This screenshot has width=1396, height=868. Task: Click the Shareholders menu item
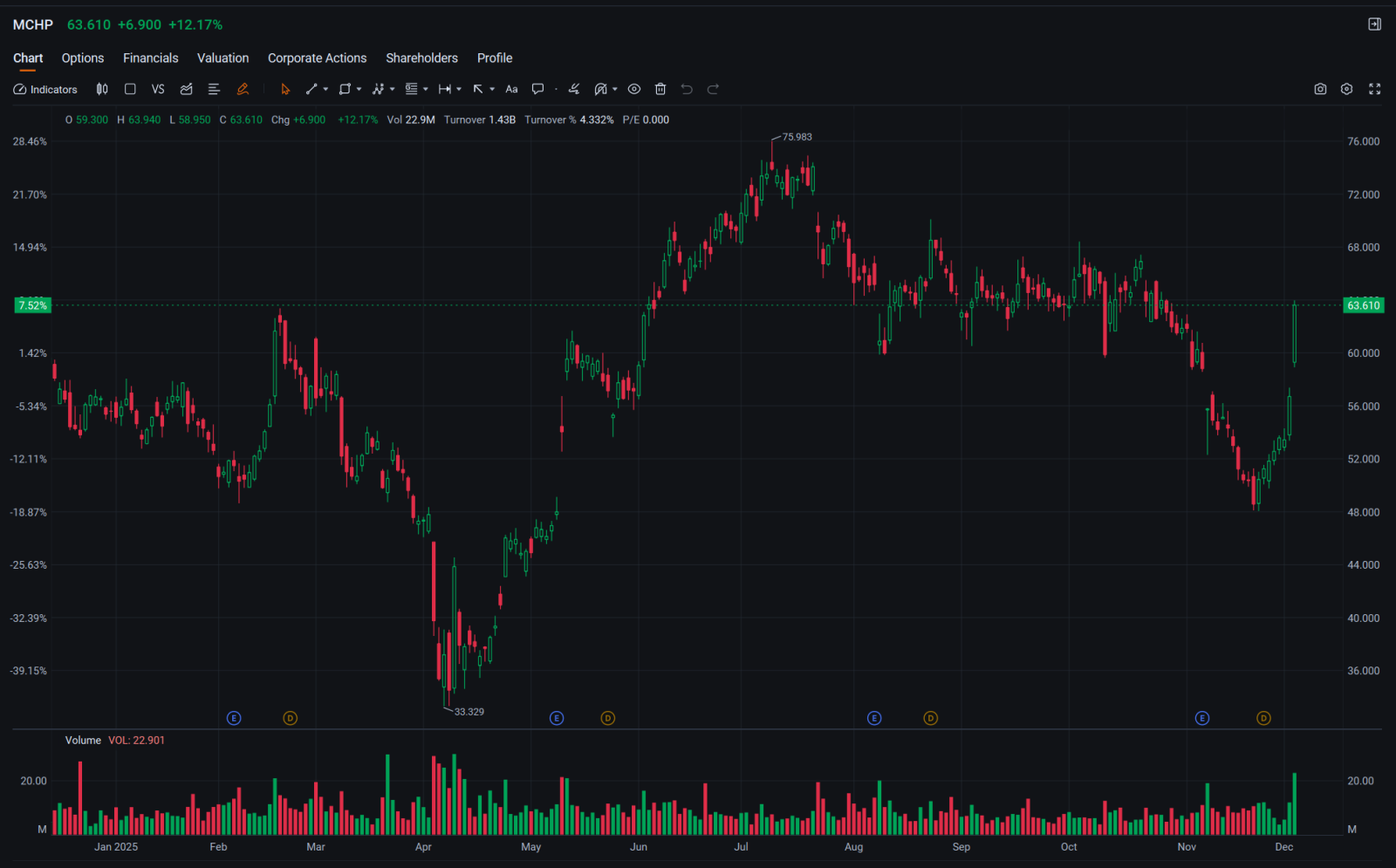[421, 58]
